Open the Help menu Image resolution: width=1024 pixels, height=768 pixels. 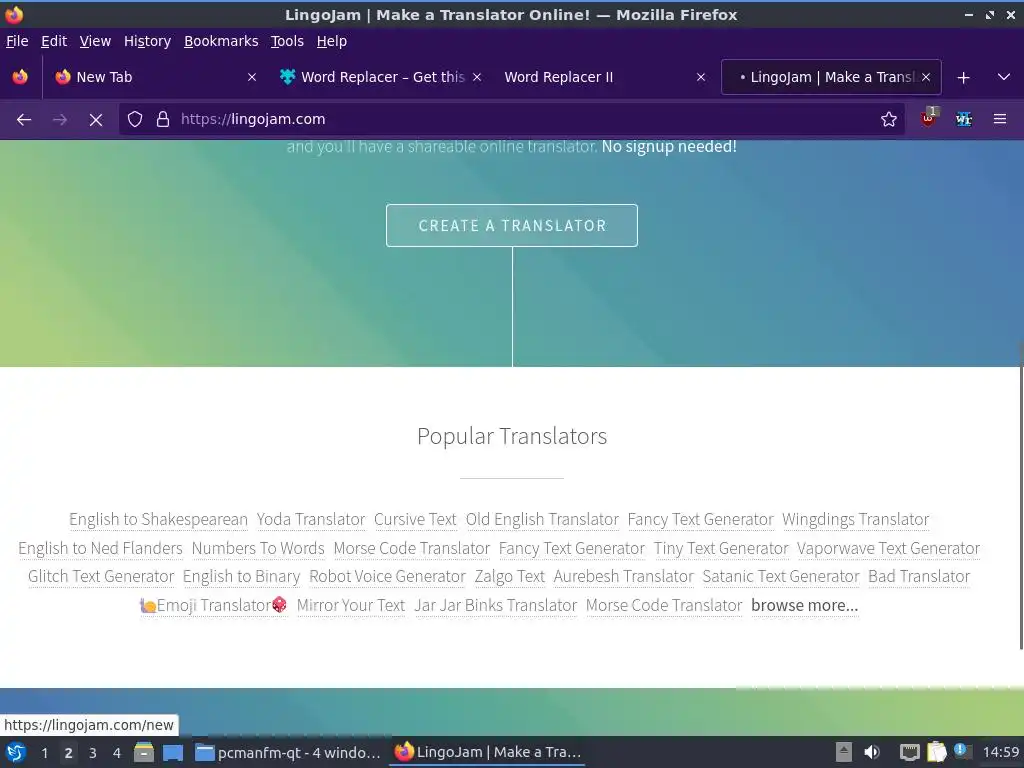point(332,41)
